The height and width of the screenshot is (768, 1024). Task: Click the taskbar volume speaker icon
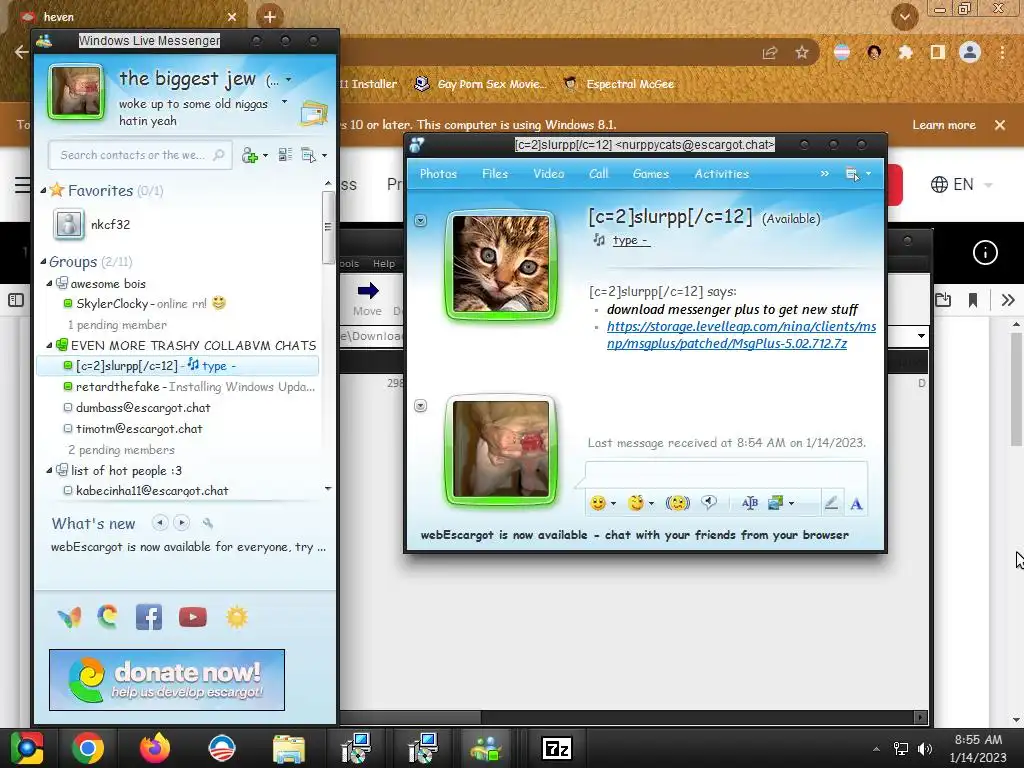click(924, 749)
